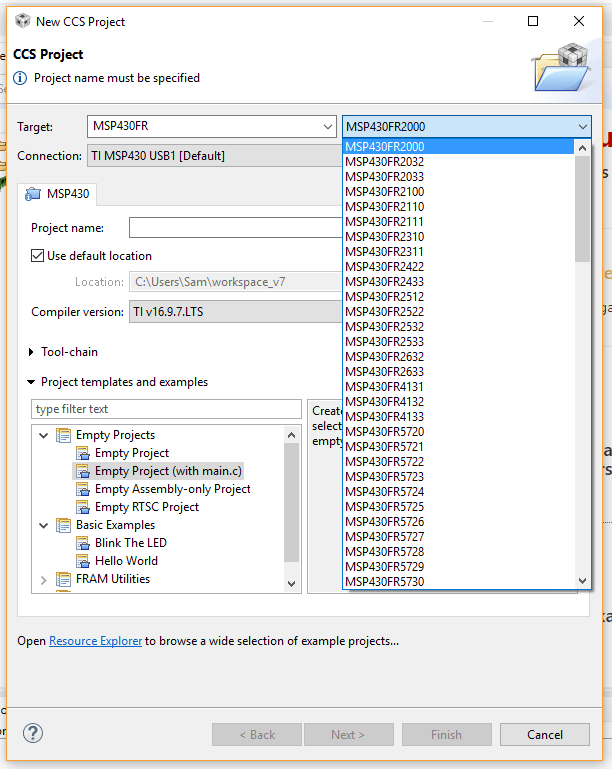Select MSP430FR2311 from the device list
Screen dimensions: 612x769
point(459,252)
